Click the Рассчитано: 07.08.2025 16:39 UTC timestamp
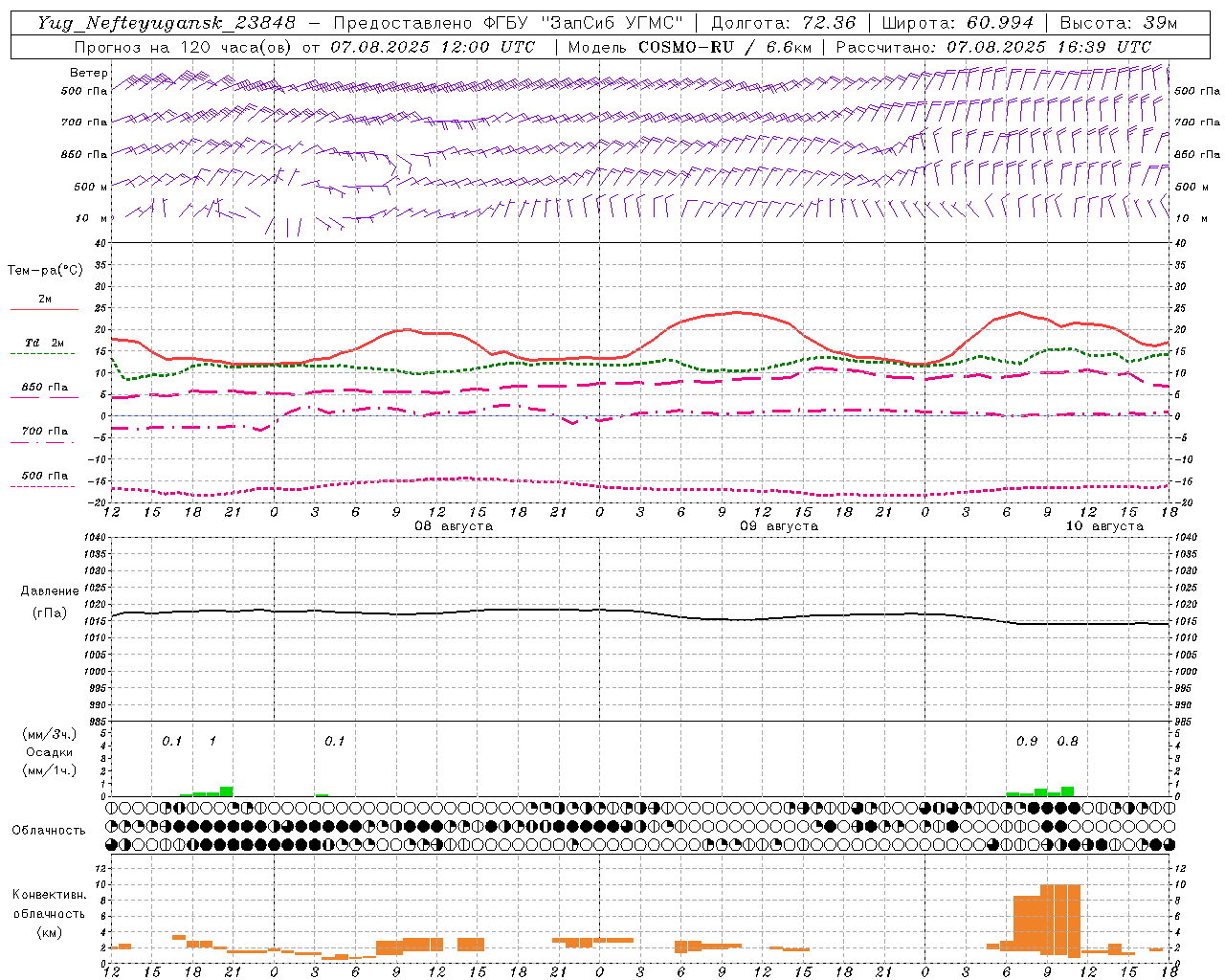 (x=993, y=47)
